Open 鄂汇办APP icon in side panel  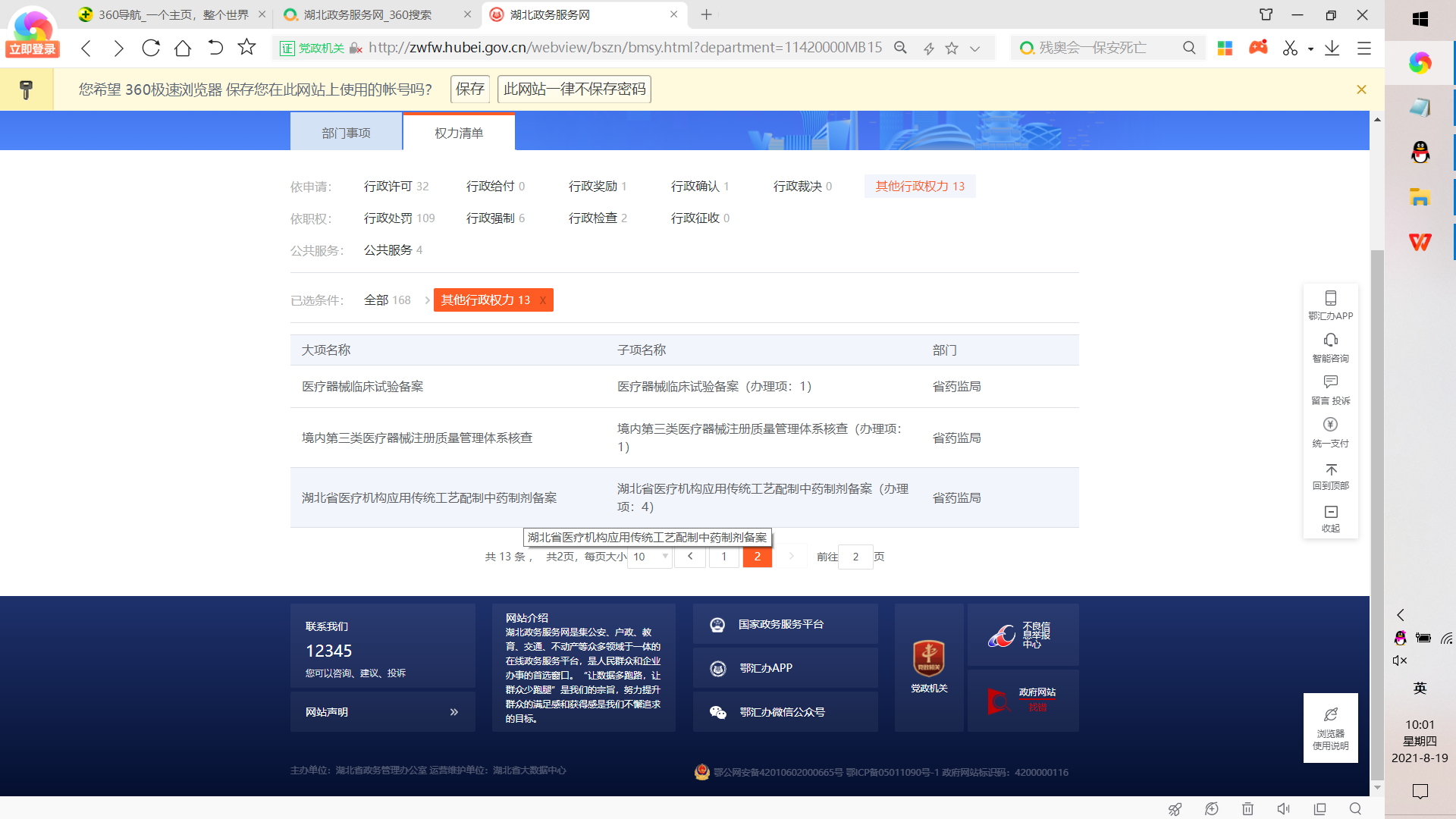[x=1330, y=298]
